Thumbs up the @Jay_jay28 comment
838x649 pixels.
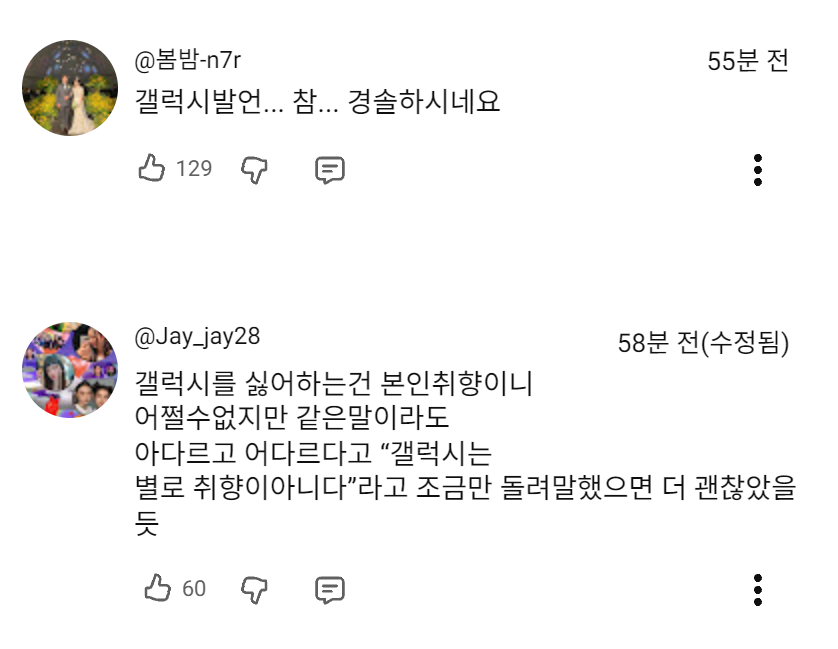pos(158,588)
